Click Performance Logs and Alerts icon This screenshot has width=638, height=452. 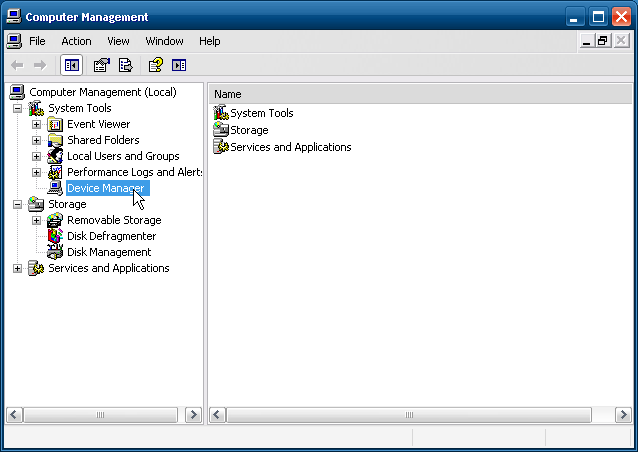coord(55,172)
